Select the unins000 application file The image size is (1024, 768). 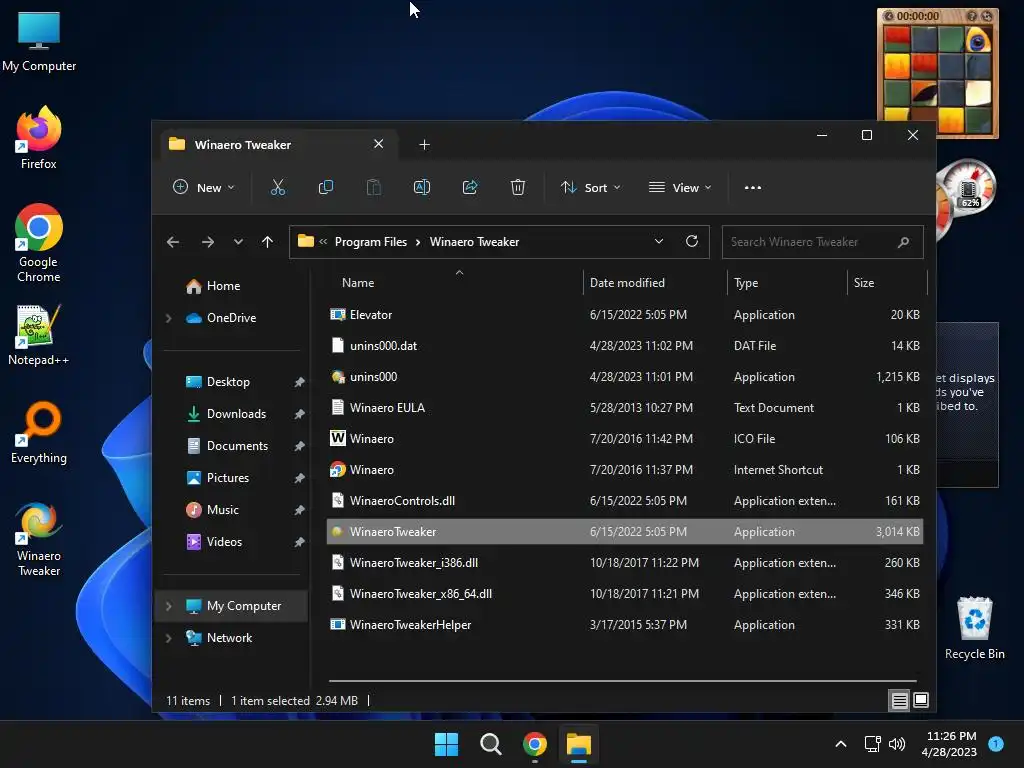[x=624, y=377]
